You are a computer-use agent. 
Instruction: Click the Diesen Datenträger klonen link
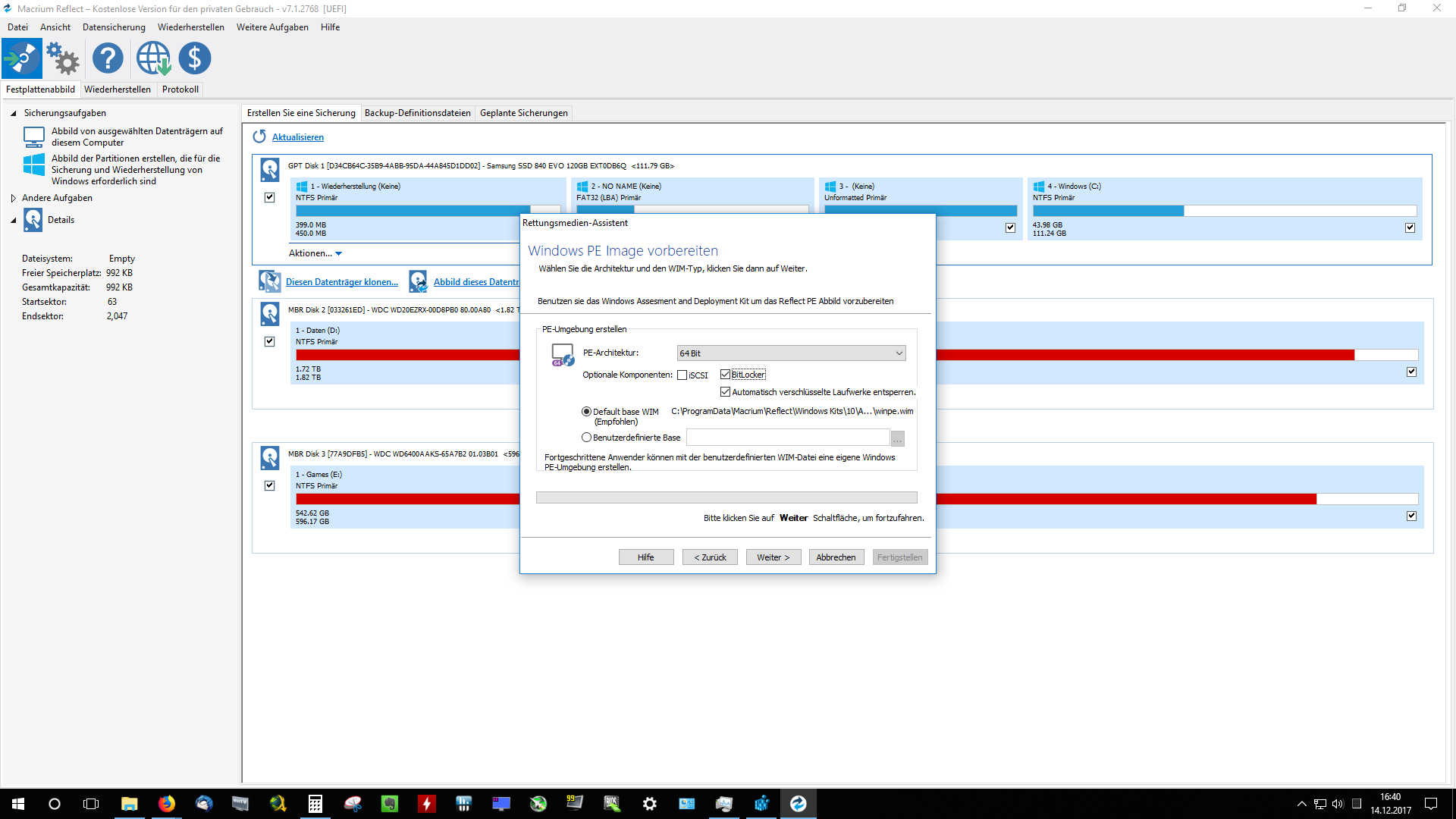(x=341, y=282)
